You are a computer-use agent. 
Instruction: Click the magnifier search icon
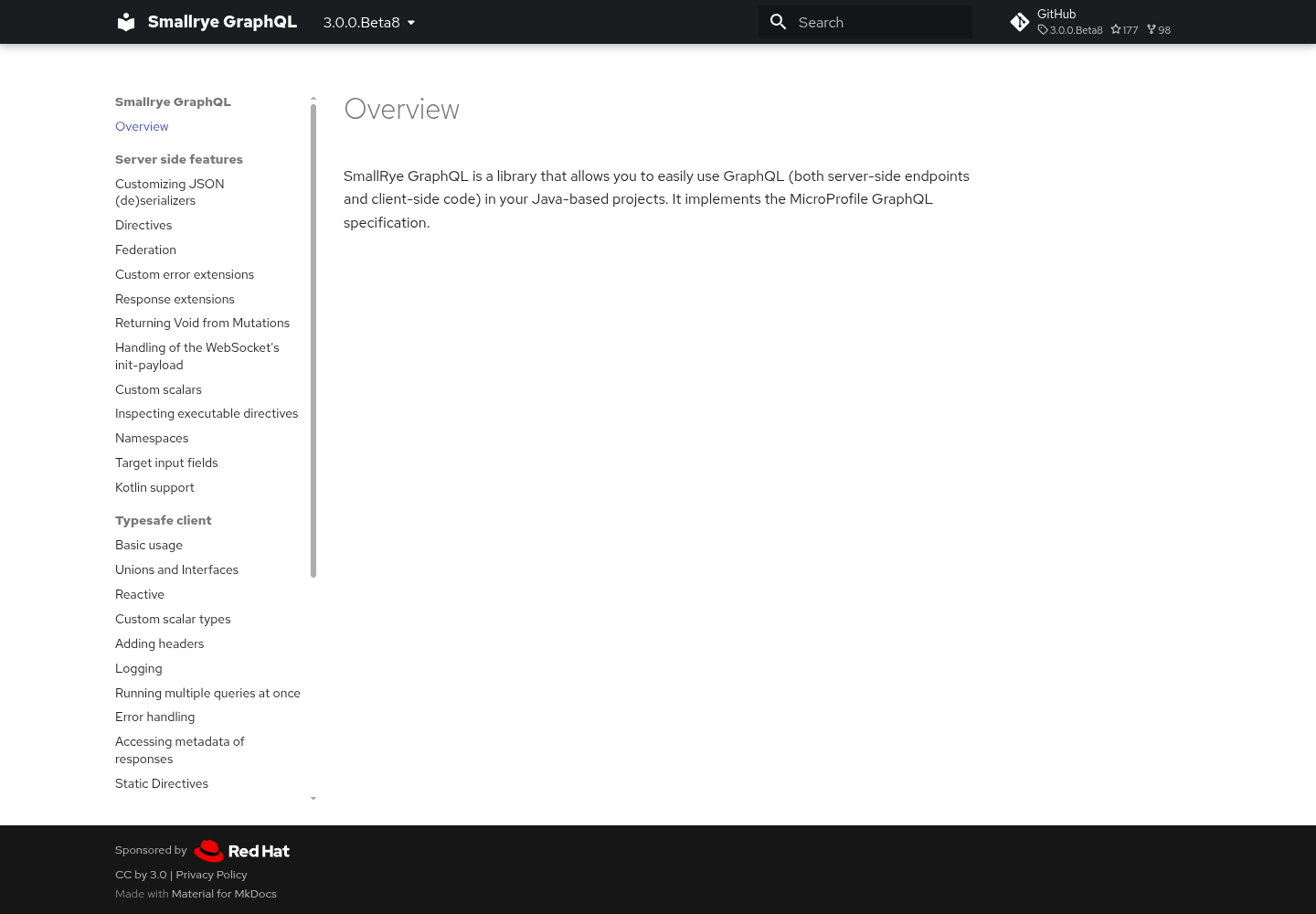pos(779,22)
